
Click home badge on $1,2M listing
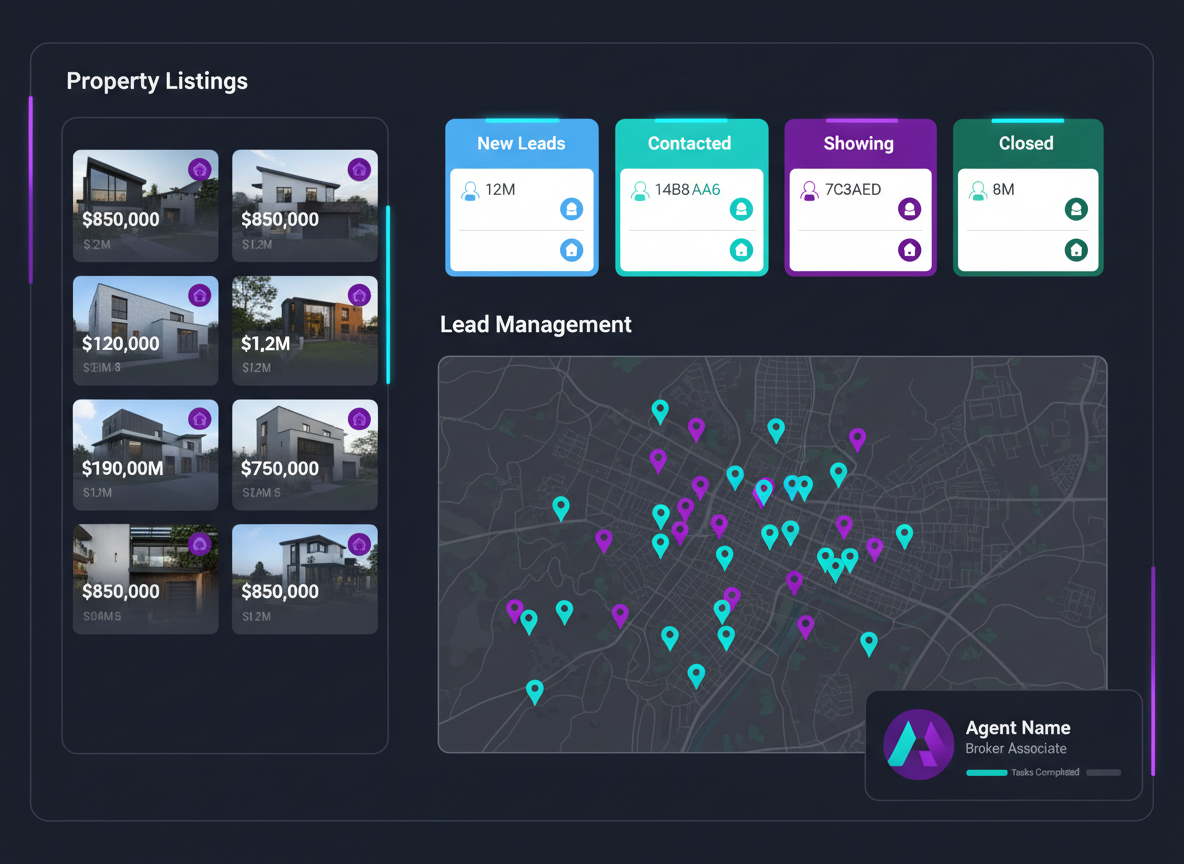tap(359, 295)
